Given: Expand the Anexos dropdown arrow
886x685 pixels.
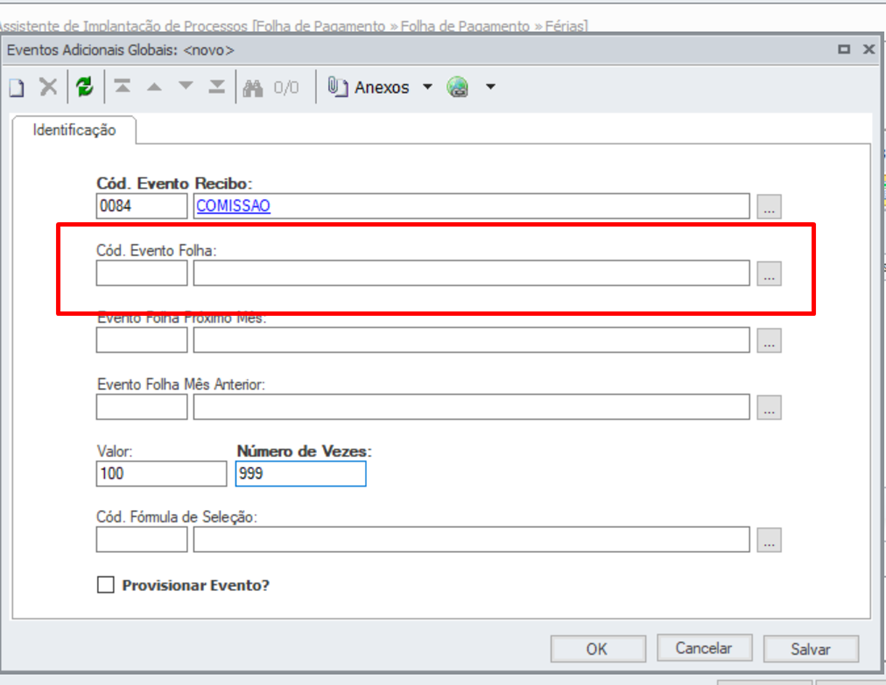Looking at the screenshot, I should pyautogui.click(x=428, y=87).
